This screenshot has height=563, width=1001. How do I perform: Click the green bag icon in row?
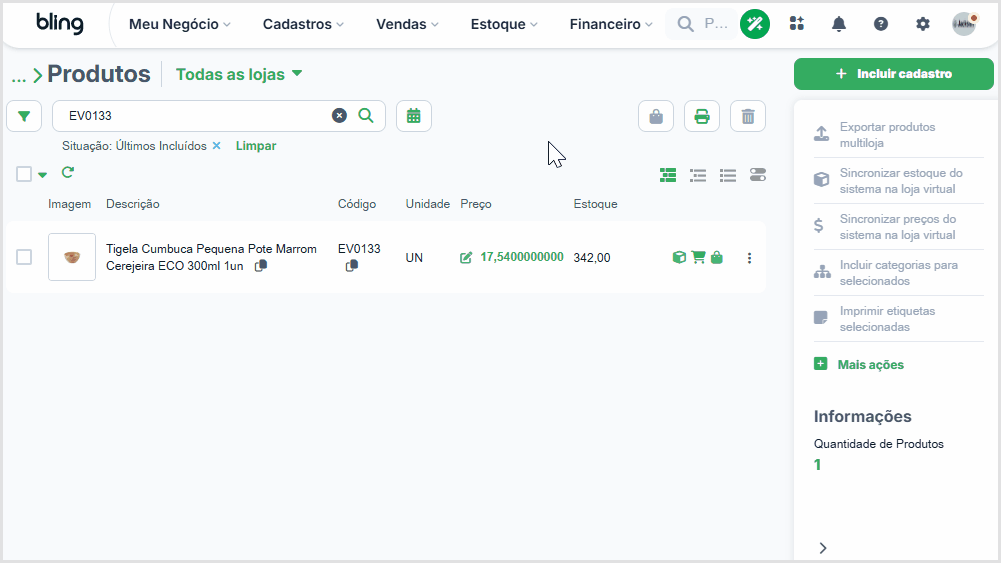tap(717, 257)
